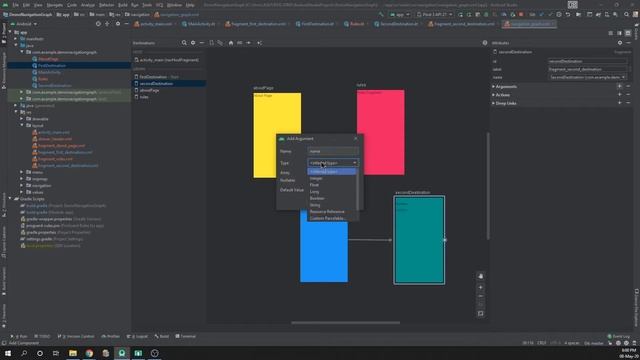Screen dimensions: 640x360
Task: Zoom to fit using canvas bottom icon
Action: (x=480, y=313)
